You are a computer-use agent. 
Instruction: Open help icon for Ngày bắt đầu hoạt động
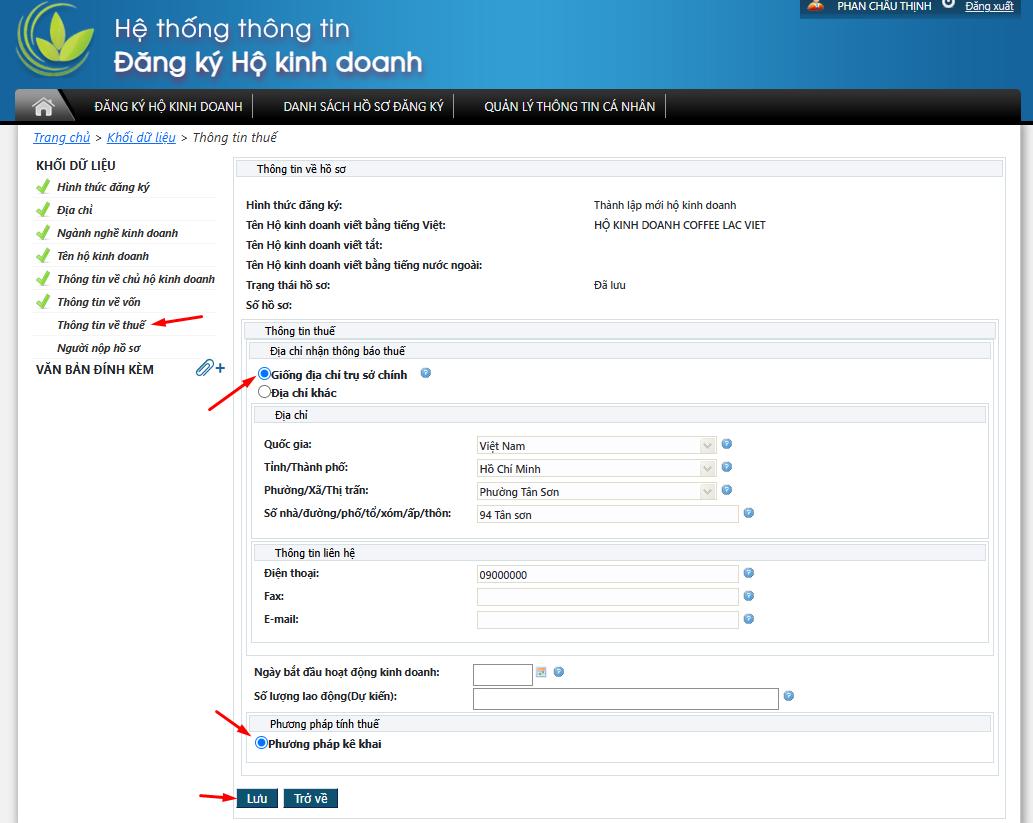pyautogui.click(x=559, y=672)
